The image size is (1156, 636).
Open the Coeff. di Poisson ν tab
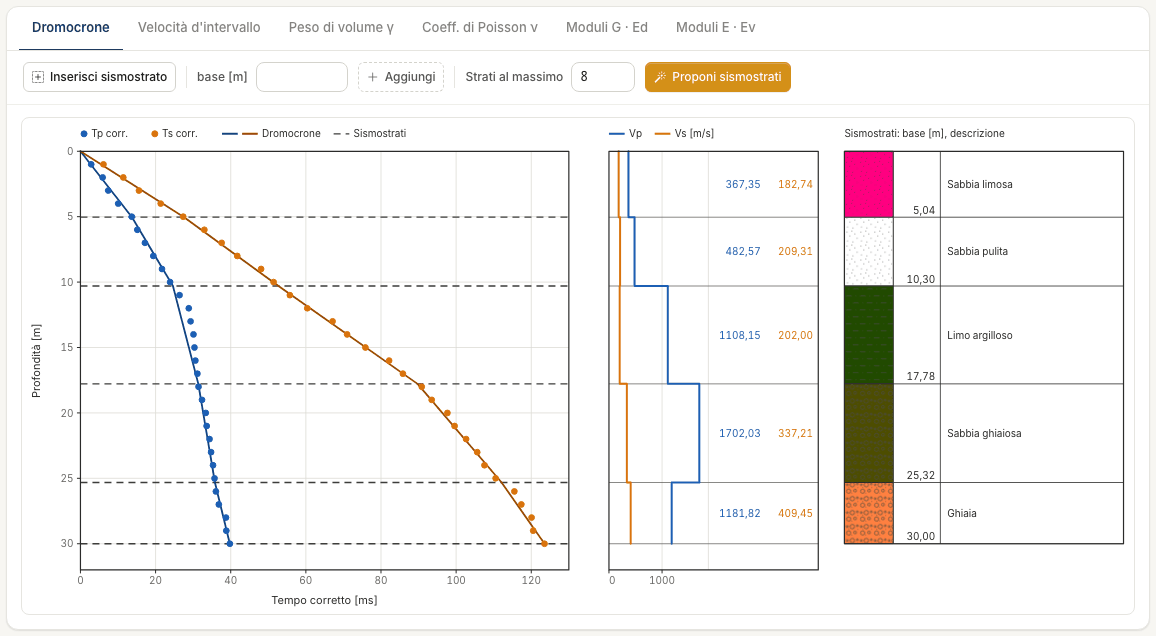tap(480, 27)
